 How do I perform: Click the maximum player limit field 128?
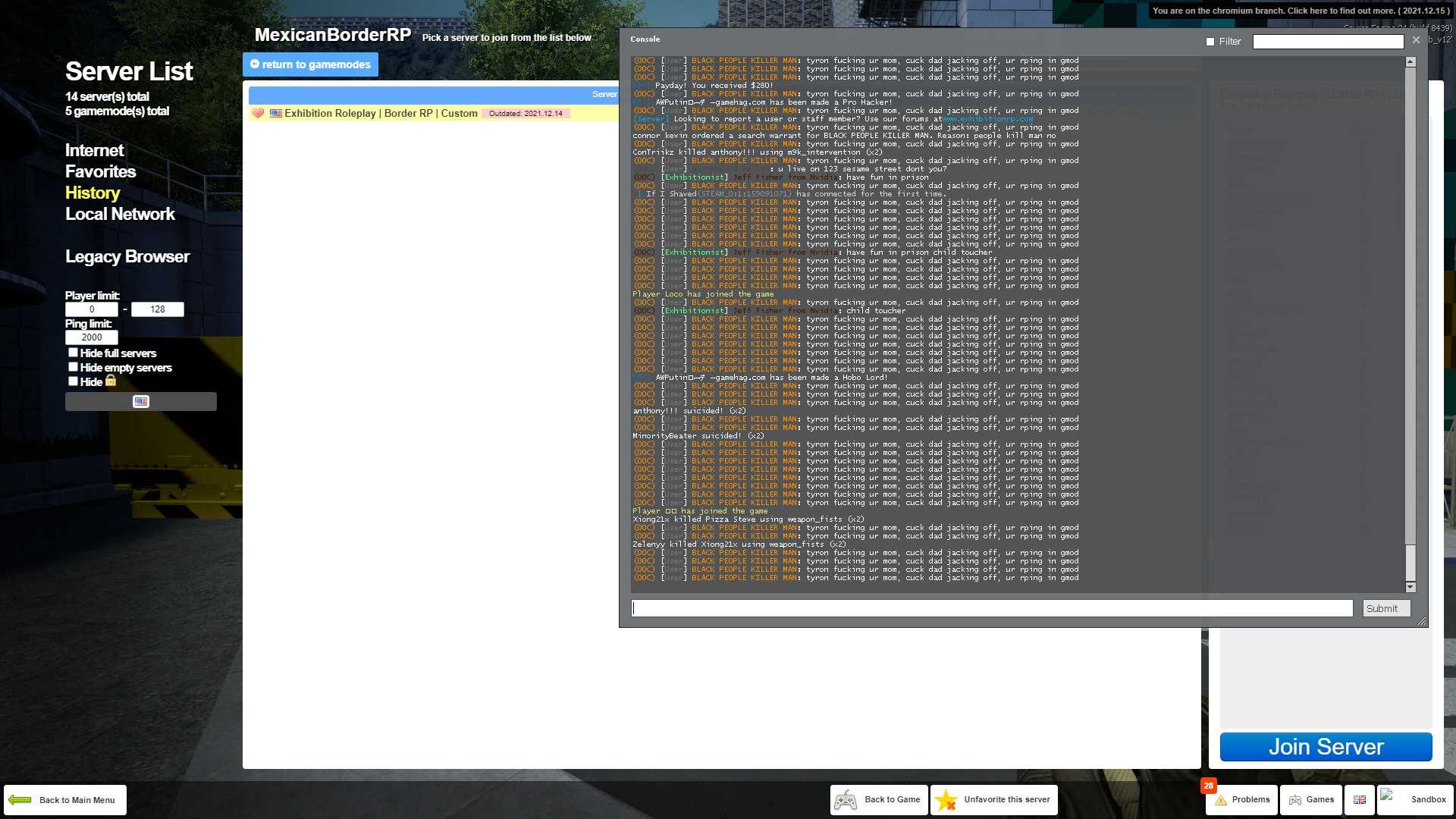pyautogui.click(x=158, y=309)
